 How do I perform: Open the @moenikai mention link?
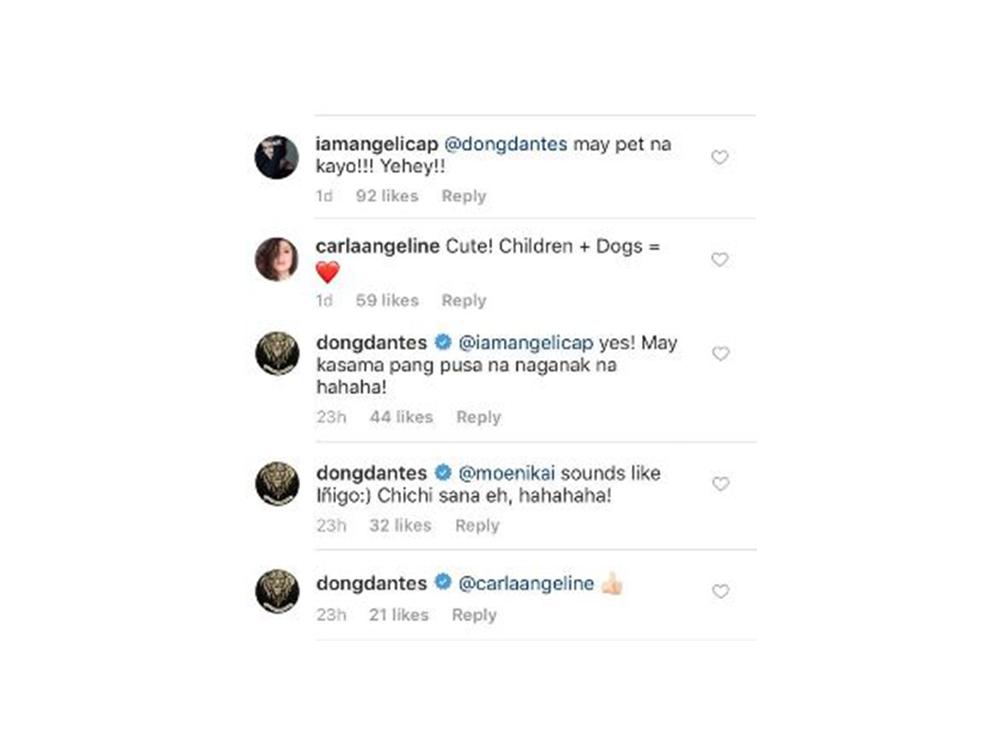point(506,473)
